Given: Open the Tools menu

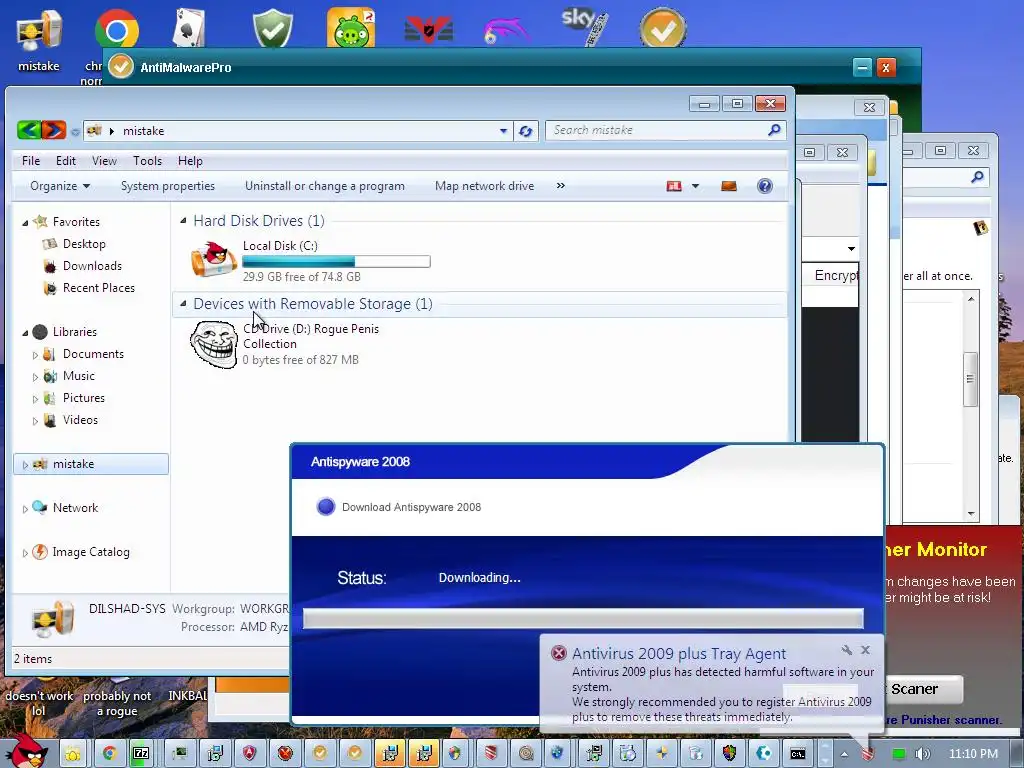Looking at the screenshot, I should (x=148, y=161).
